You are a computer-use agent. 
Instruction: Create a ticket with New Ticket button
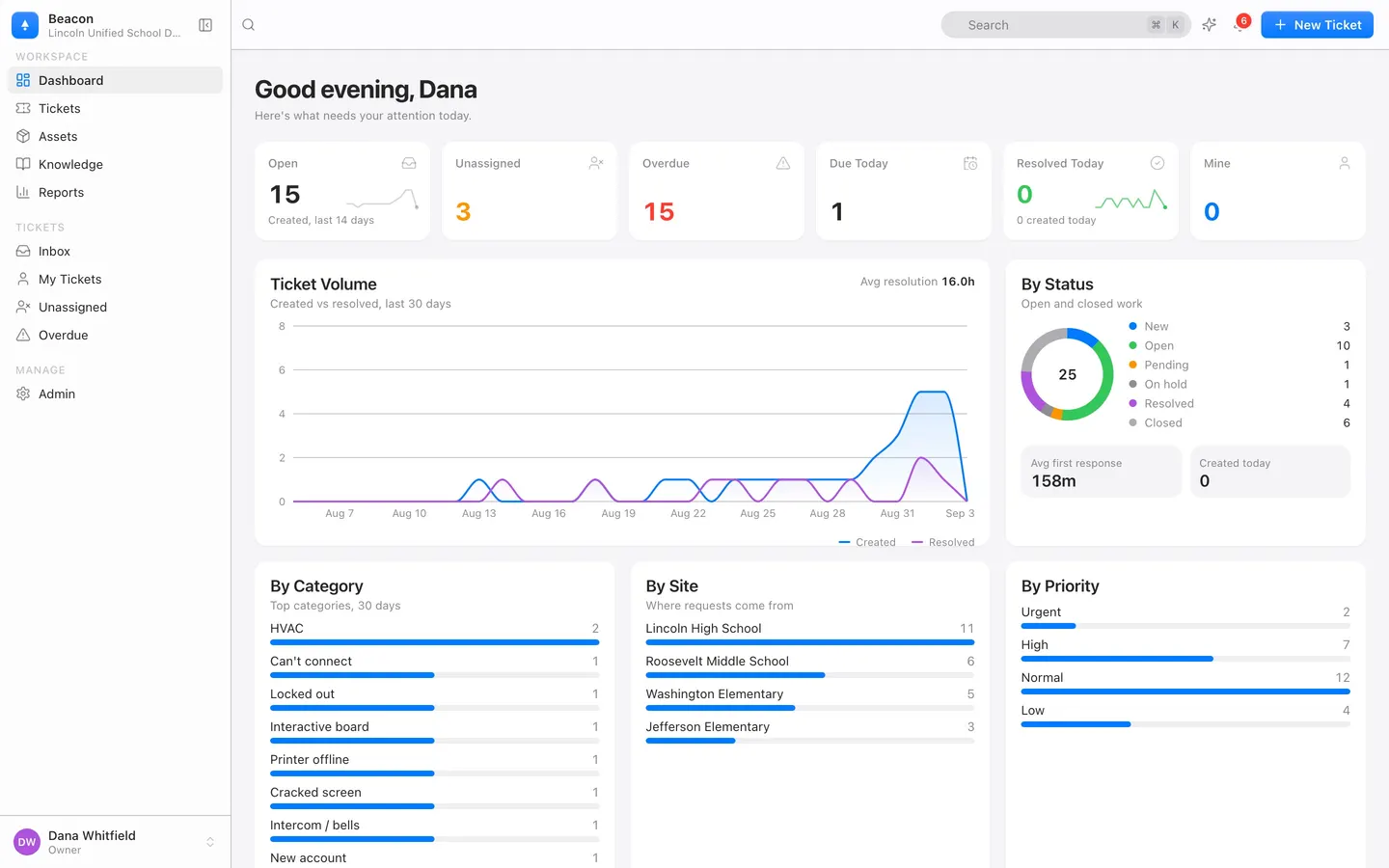click(1317, 25)
